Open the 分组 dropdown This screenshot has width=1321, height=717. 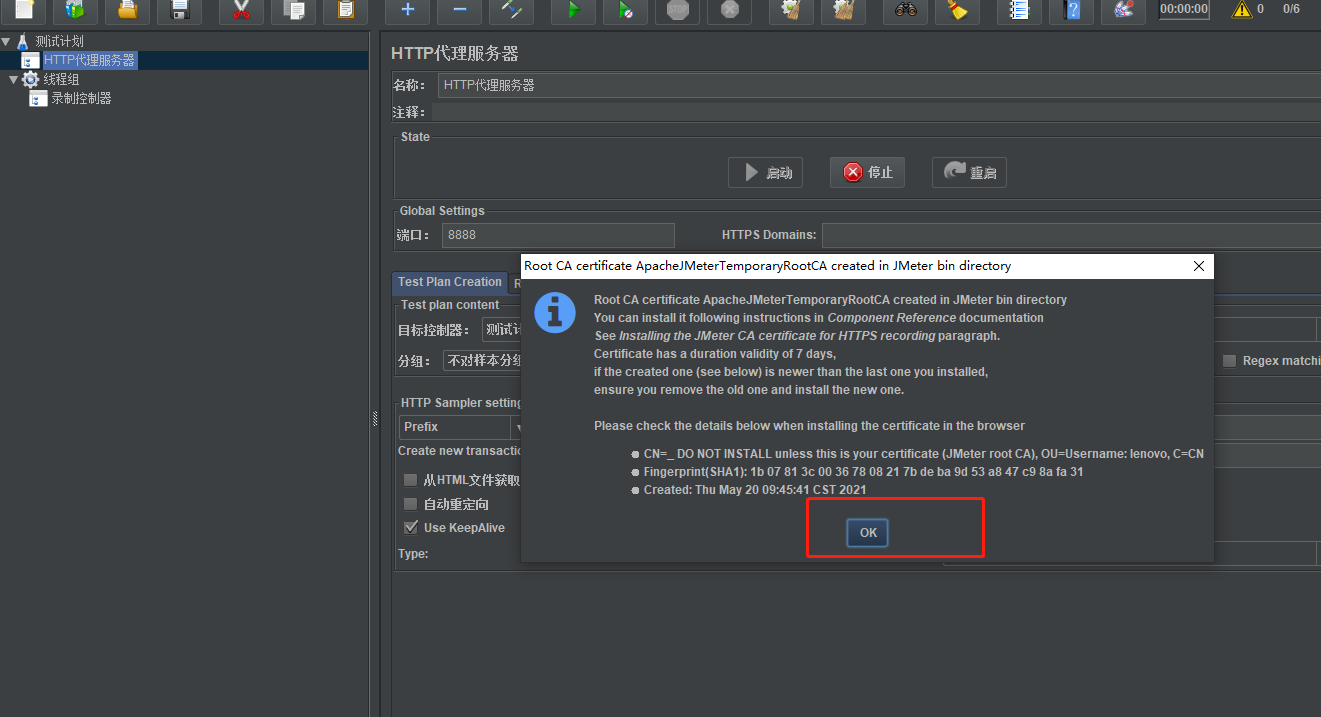[x=482, y=361]
